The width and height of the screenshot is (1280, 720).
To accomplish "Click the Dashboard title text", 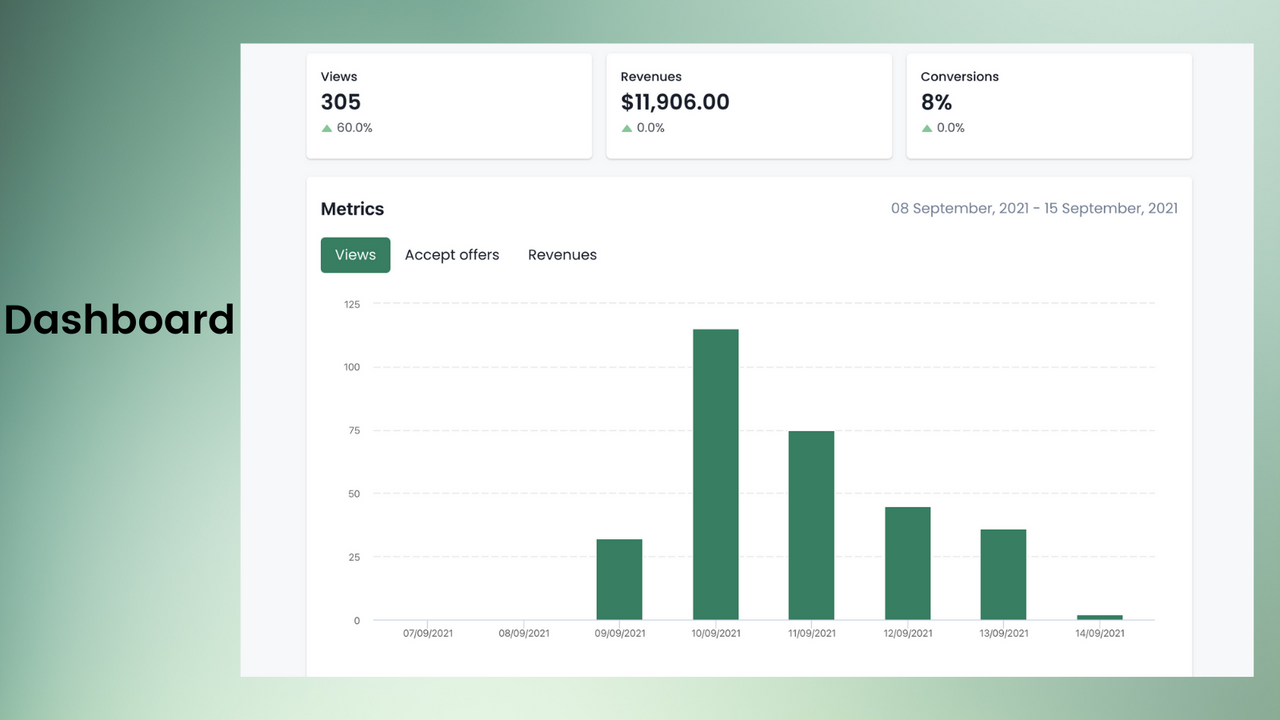I will click(118, 320).
